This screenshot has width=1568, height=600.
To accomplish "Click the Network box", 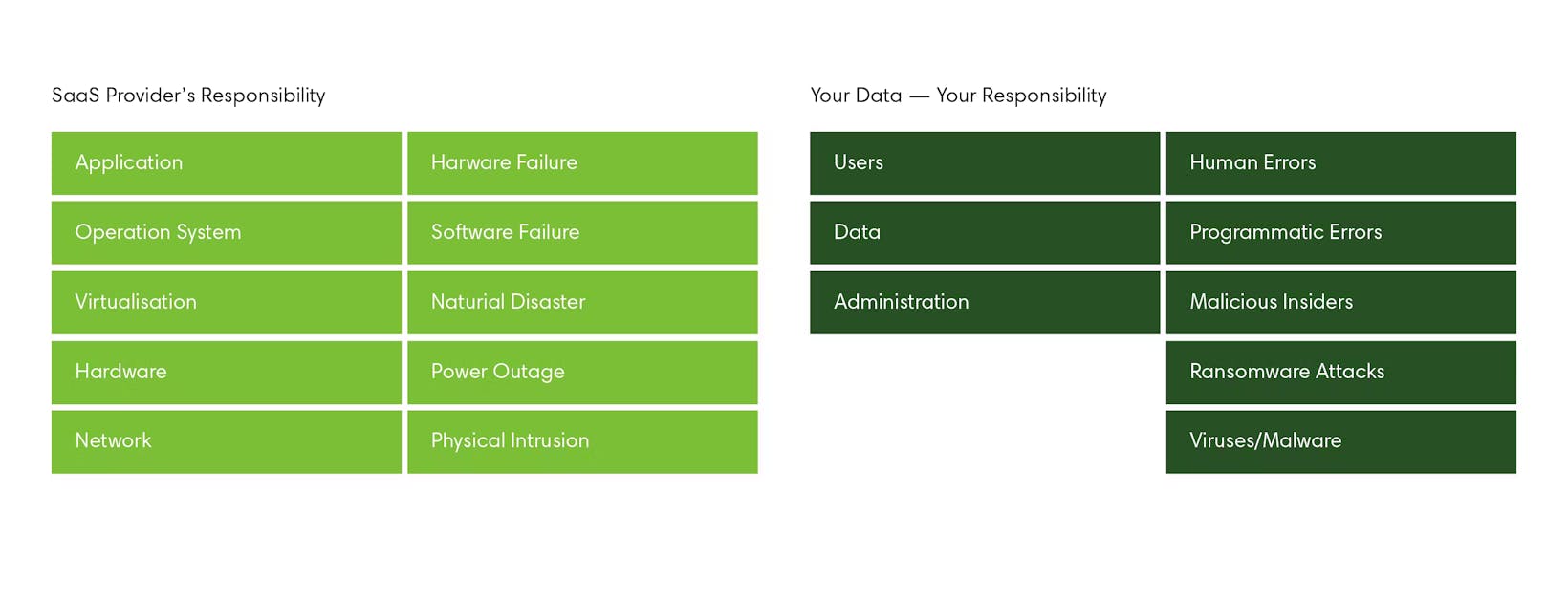I will [227, 441].
